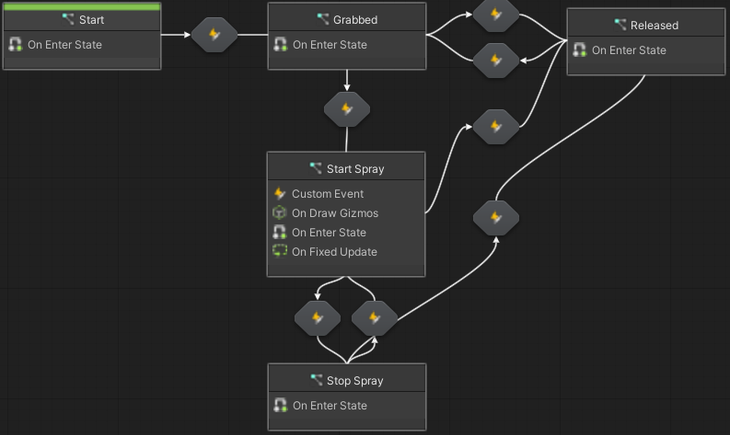Viewport: 730px width, 435px height.
Task: Click On Enter State in Released node
Action: tap(628, 50)
